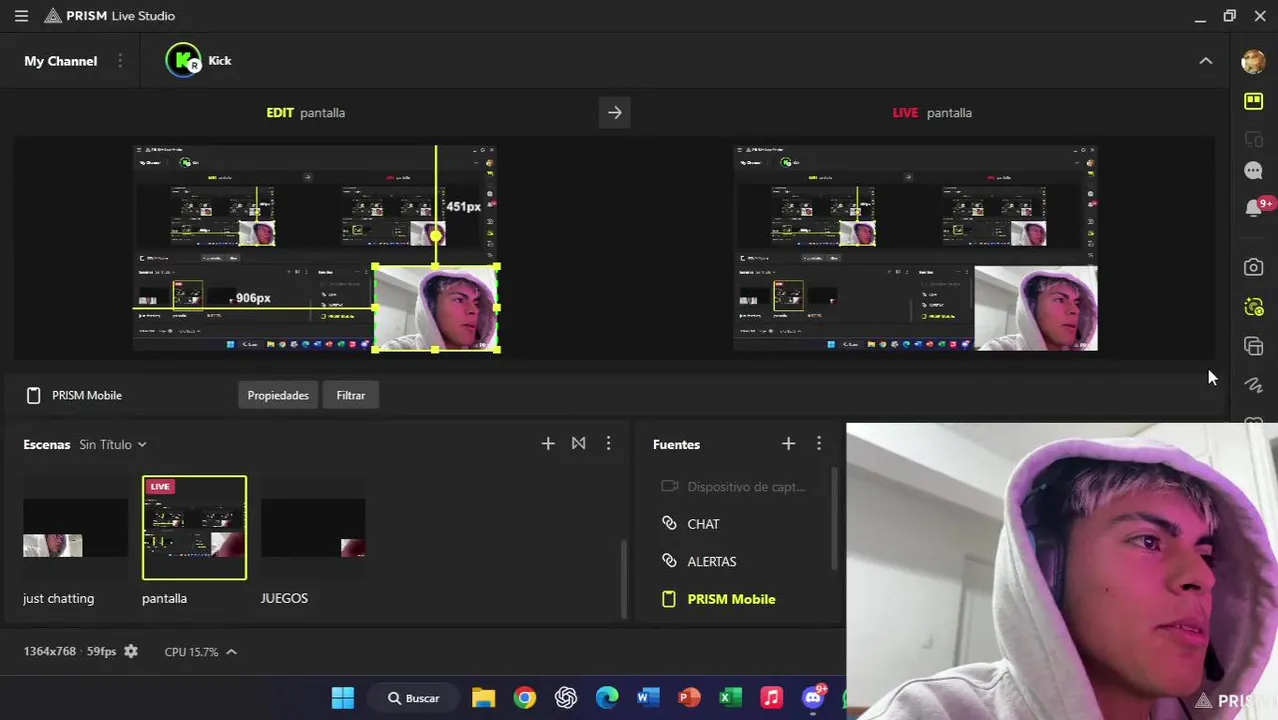Expand the Sin Título scene collection dropdown

(x=113, y=444)
